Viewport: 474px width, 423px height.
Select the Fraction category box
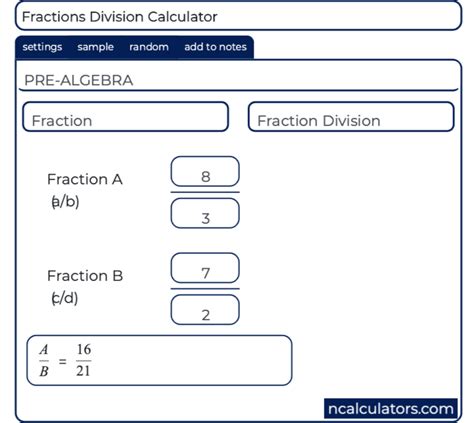point(125,117)
